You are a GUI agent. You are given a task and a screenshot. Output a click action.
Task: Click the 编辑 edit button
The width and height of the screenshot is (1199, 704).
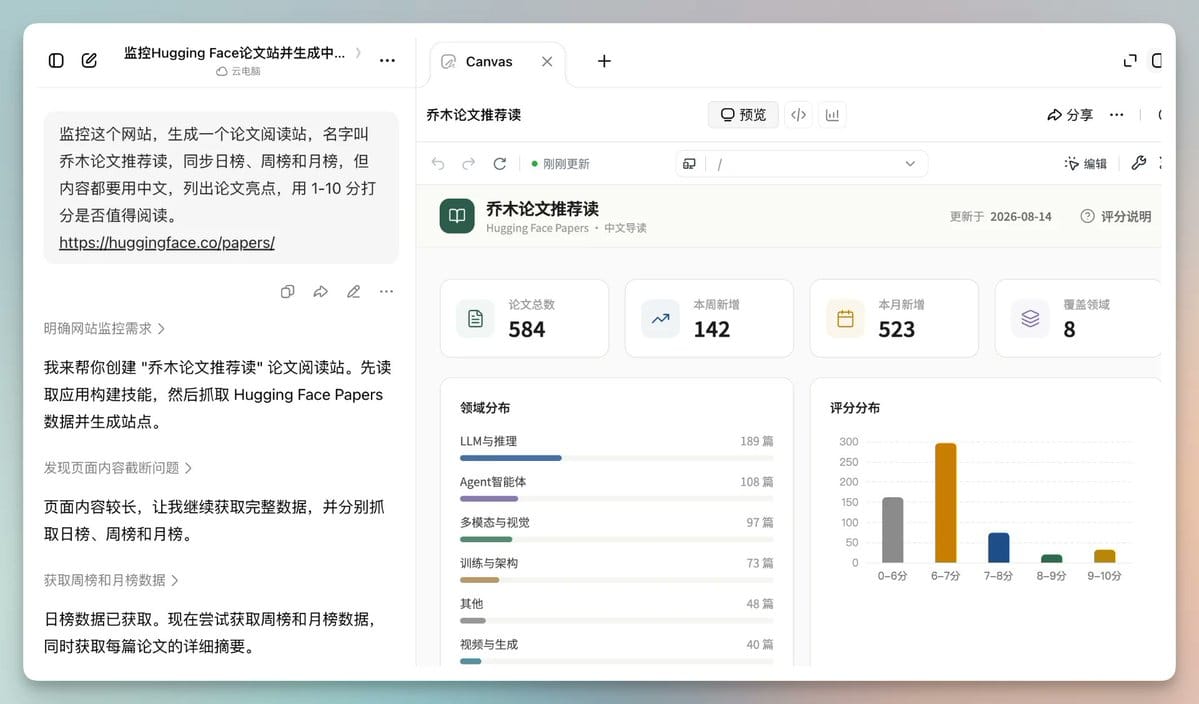coord(1085,164)
